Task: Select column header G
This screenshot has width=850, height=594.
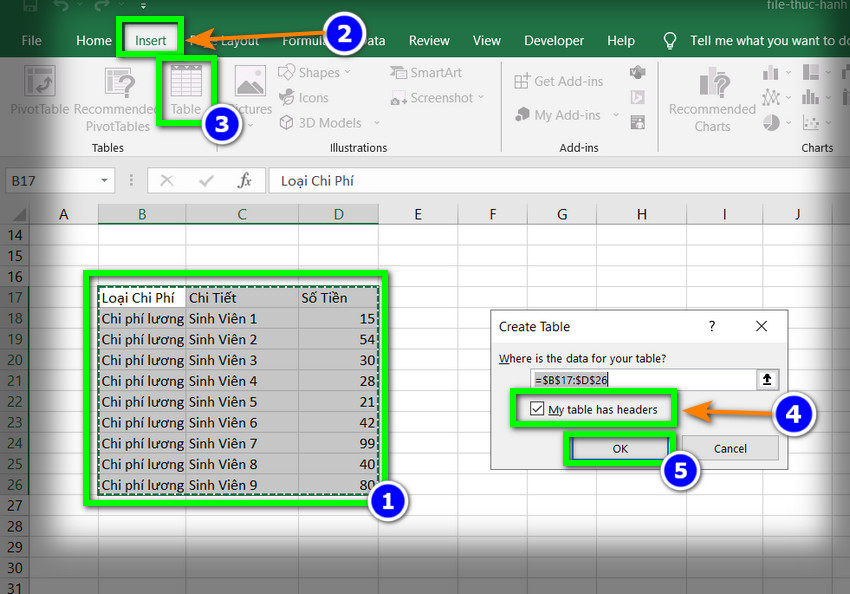Action: (x=562, y=214)
